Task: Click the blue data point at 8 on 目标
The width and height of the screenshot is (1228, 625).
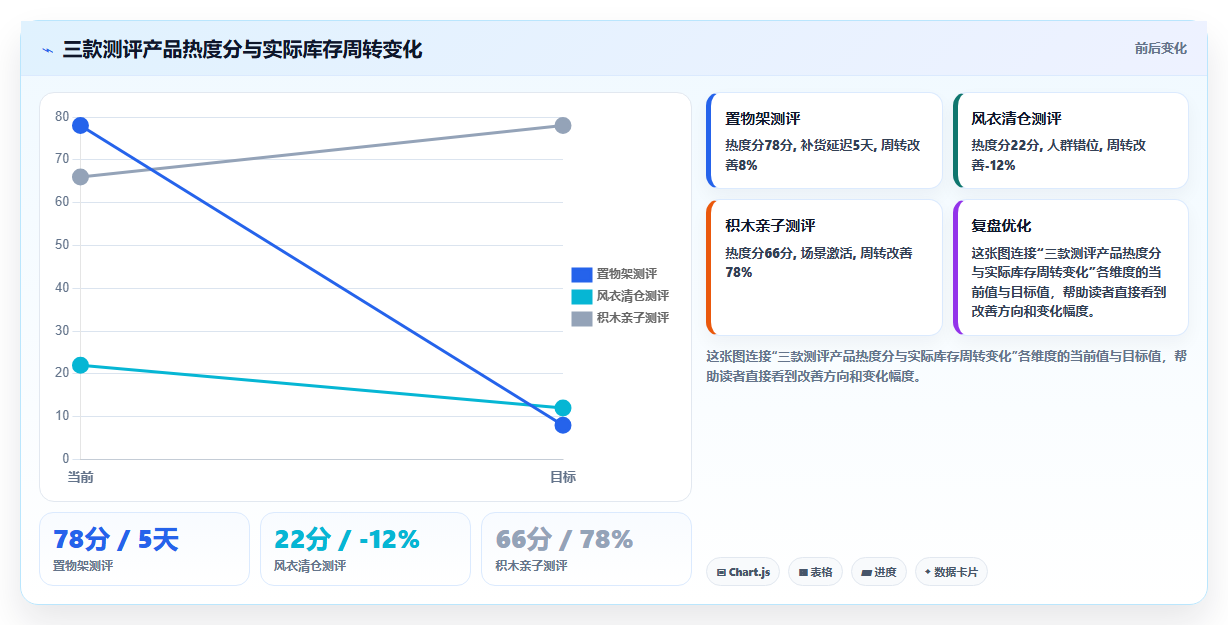Action: pyautogui.click(x=563, y=425)
